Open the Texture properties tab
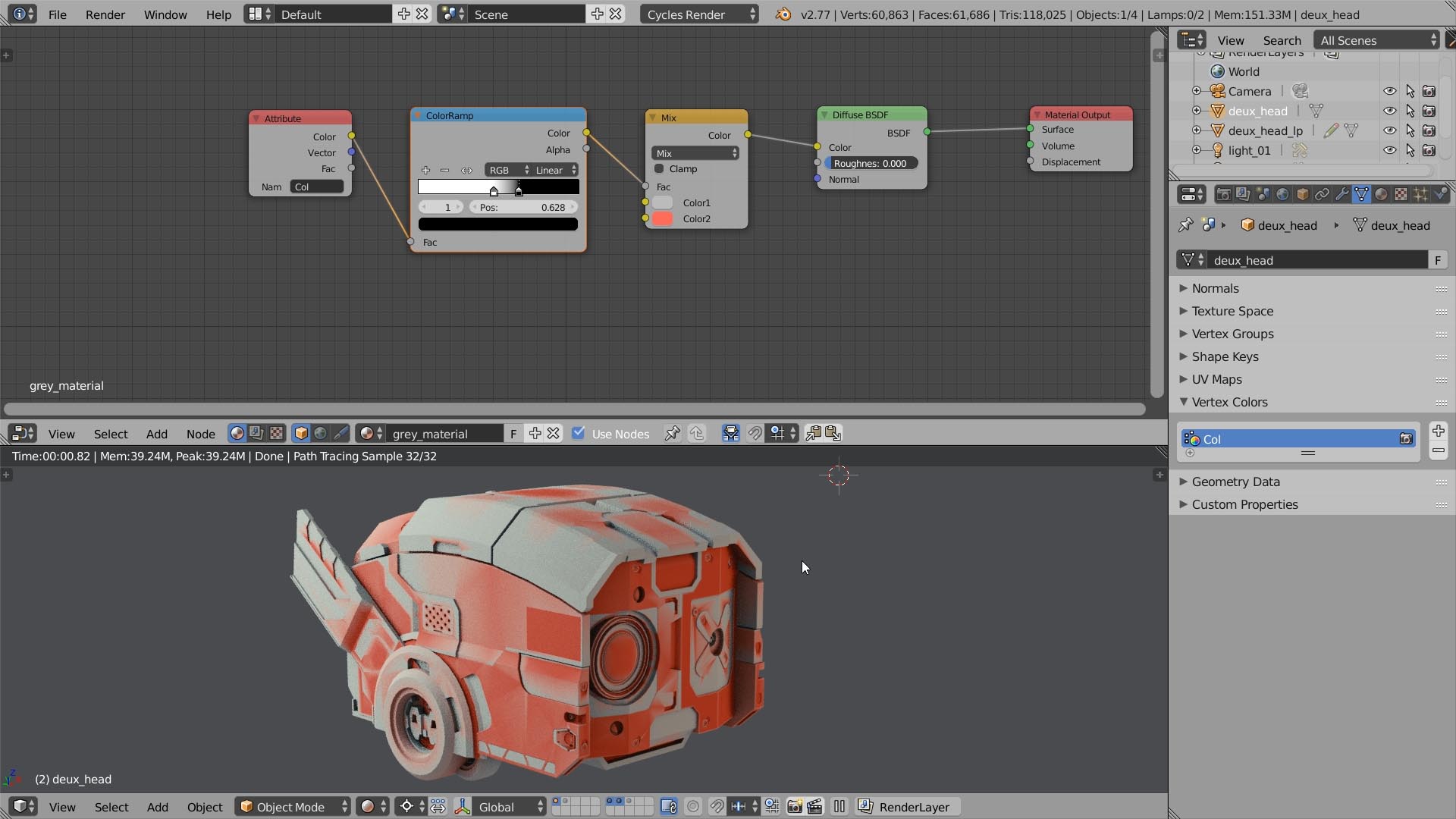This screenshot has width=1456, height=819. (1401, 195)
